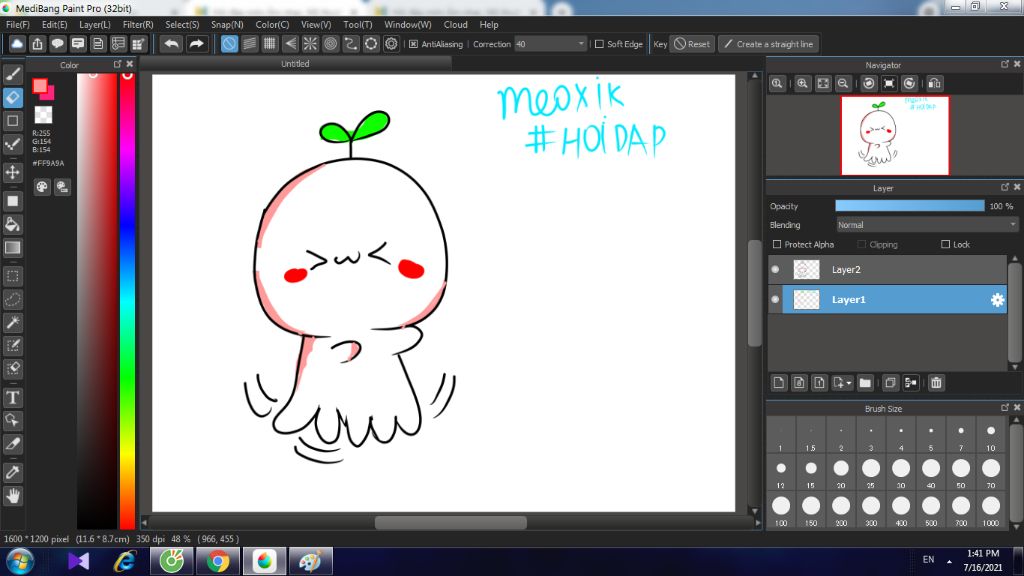Choose the Text tool
This screenshot has width=1024, height=576.
[13, 397]
